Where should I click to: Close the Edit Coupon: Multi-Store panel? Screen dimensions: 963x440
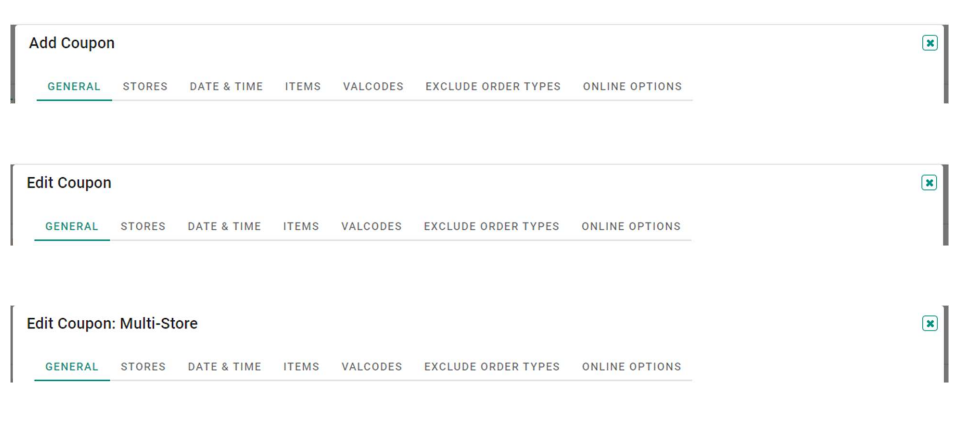(930, 323)
